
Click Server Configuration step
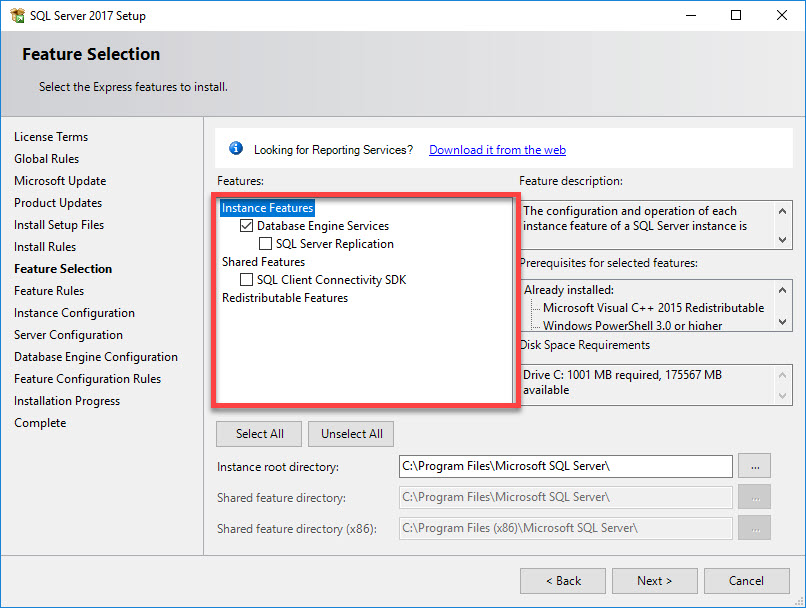coord(68,335)
